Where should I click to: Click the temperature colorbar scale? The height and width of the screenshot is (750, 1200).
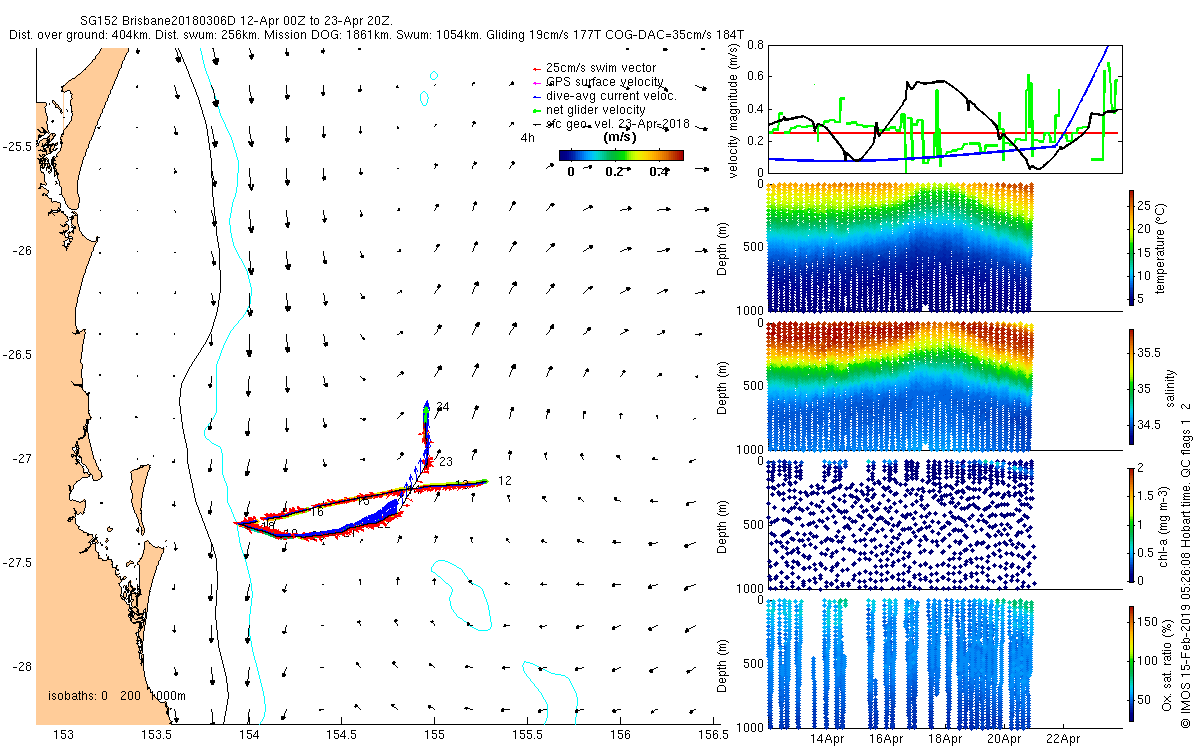[x=1132, y=247]
